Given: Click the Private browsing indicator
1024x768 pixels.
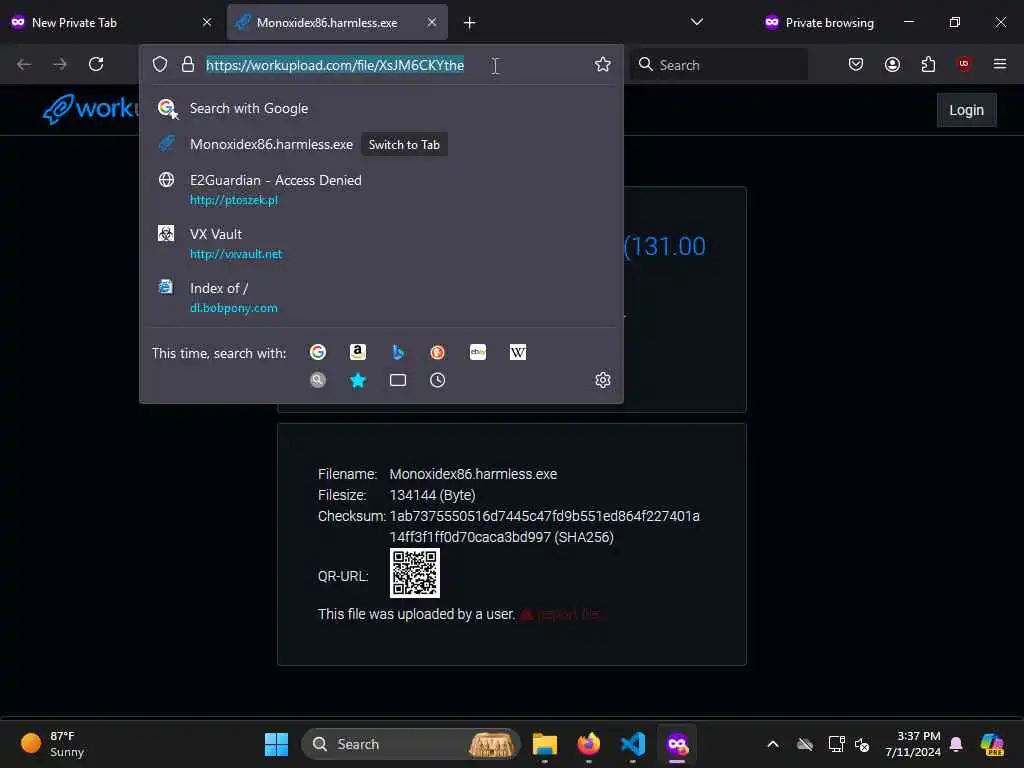Looking at the screenshot, I should 818,22.
